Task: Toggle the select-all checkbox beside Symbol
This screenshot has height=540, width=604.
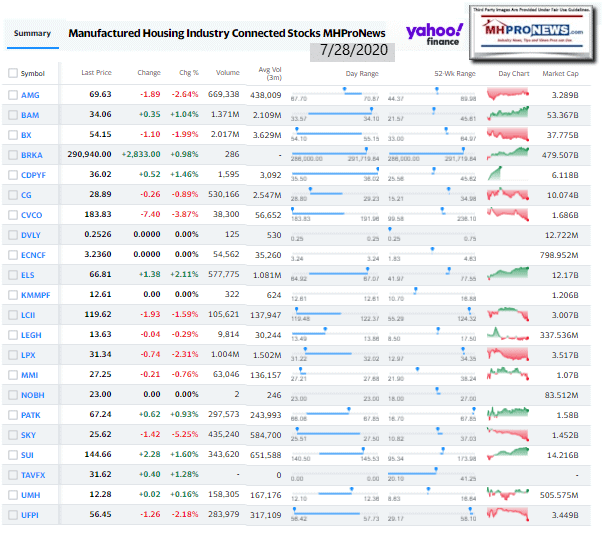Action: click(x=12, y=73)
